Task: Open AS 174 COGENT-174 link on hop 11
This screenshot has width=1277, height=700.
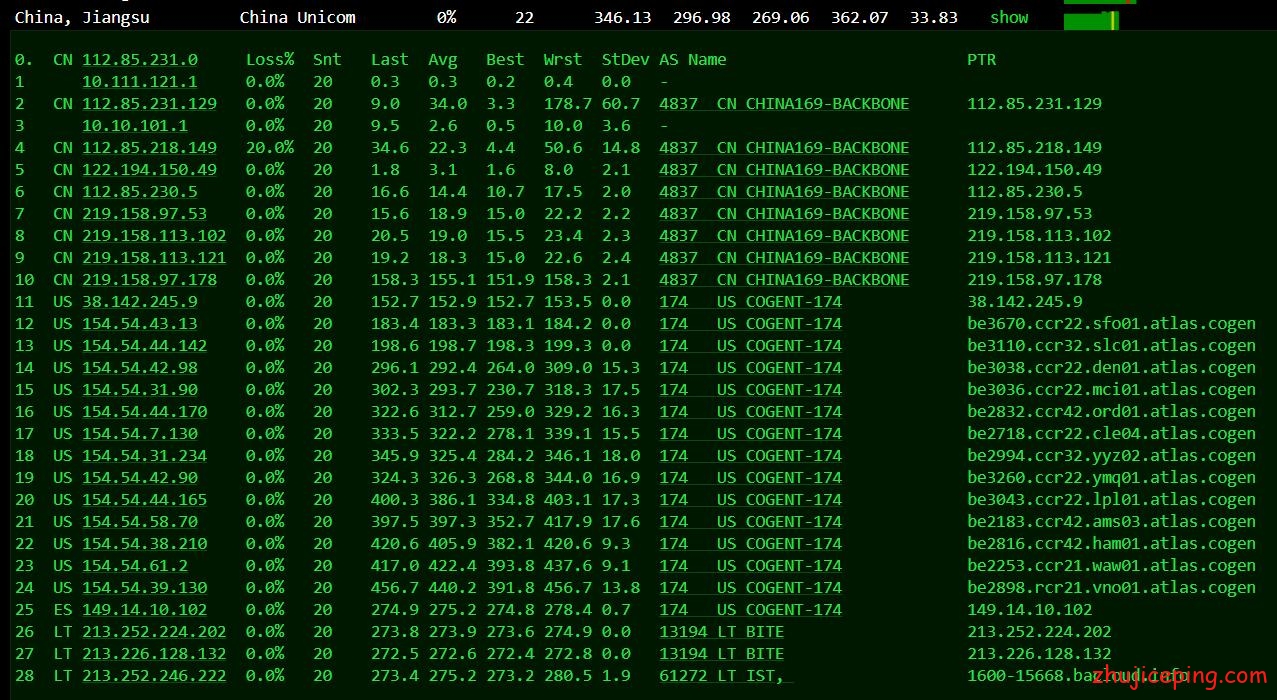Action: pos(750,302)
